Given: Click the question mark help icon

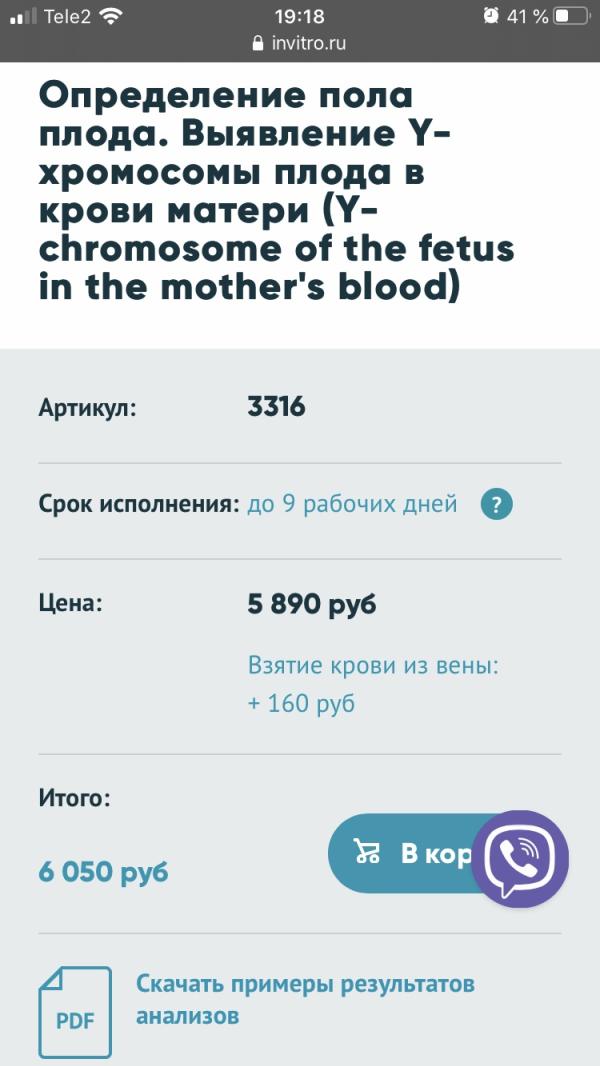Looking at the screenshot, I should click(x=496, y=504).
